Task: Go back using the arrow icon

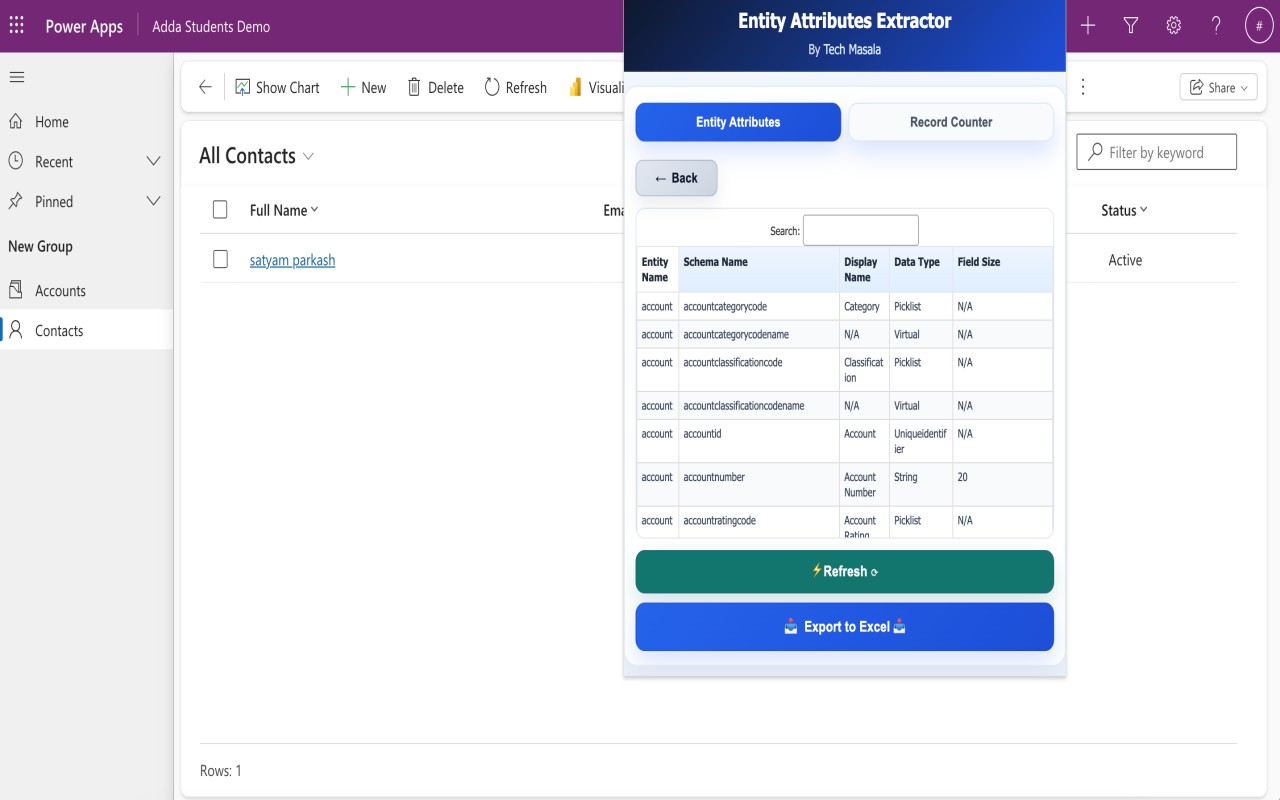Action: coord(205,87)
